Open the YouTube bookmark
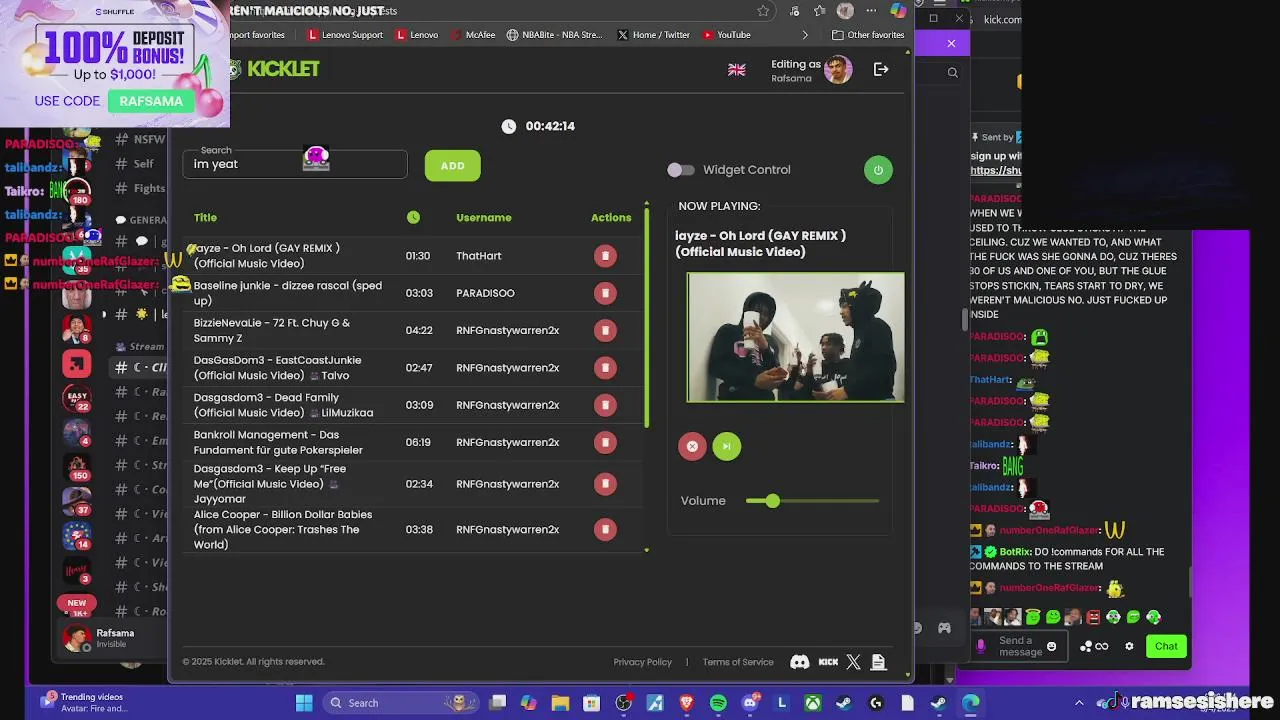 (x=727, y=35)
